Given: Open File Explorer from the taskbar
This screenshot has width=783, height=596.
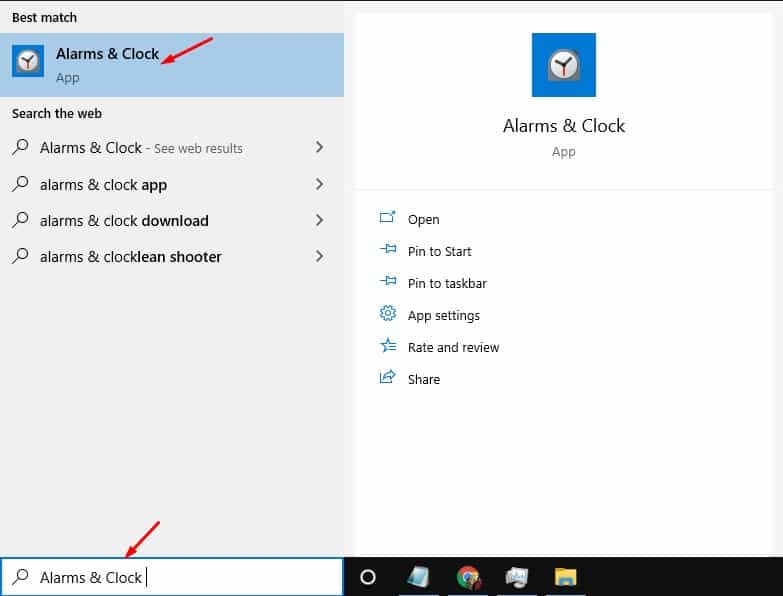Looking at the screenshot, I should 565,577.
